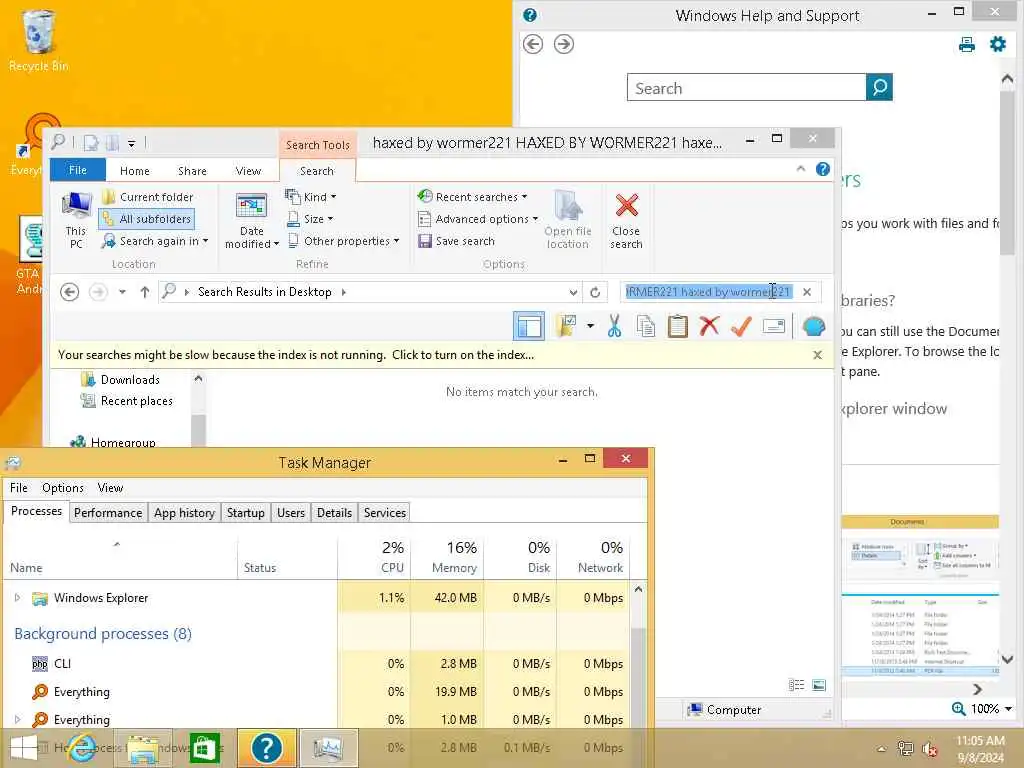Click the red X Delete toolbar icon
This screenshot has width=1024, height=768.
[709, 326]
